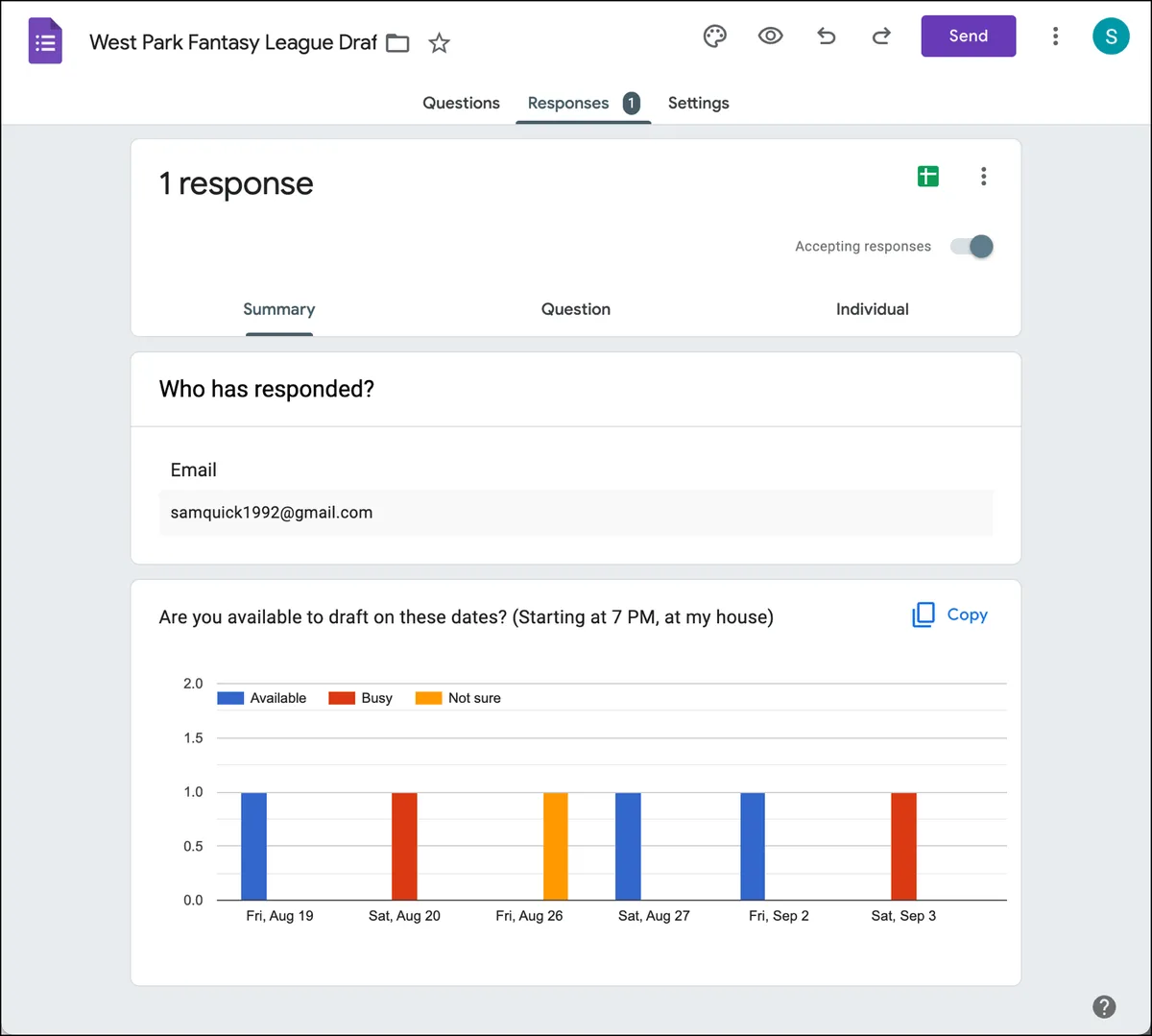Create spreadsheet with green Sheets icon
The image size is (1152, 1036).
coord(927,176)
